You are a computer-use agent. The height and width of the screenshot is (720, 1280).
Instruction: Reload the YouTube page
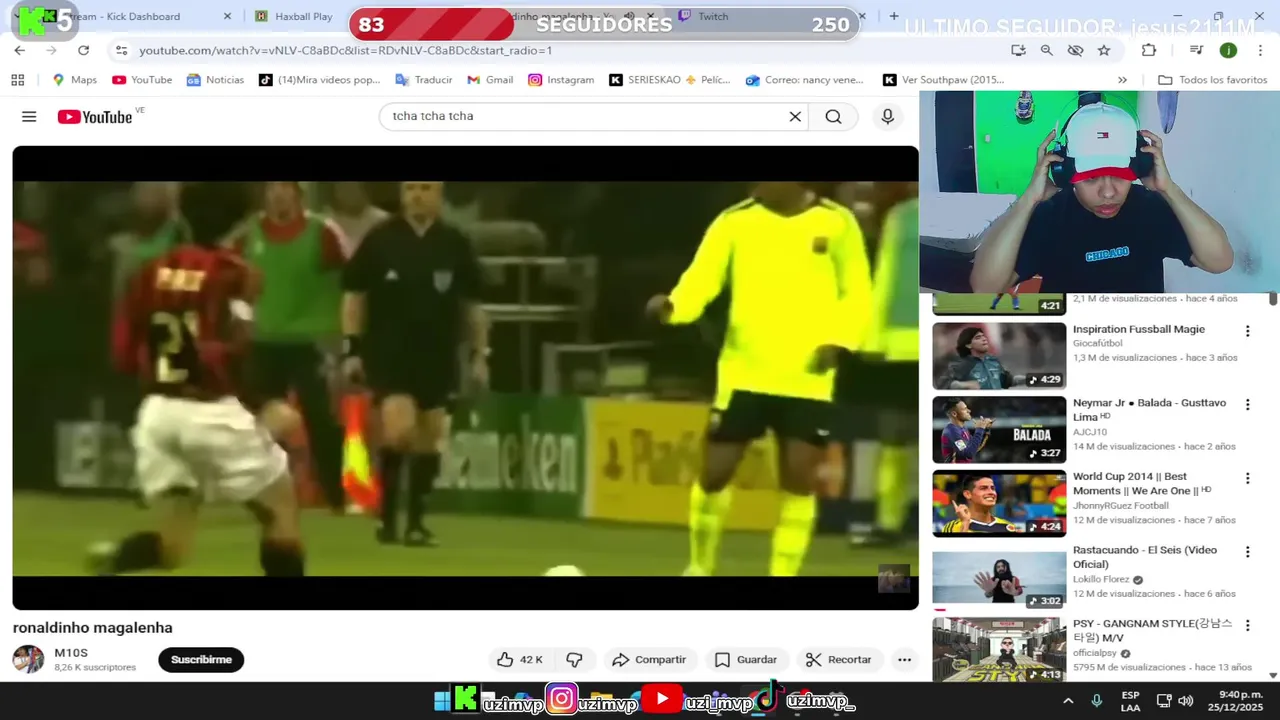[83, 50]
